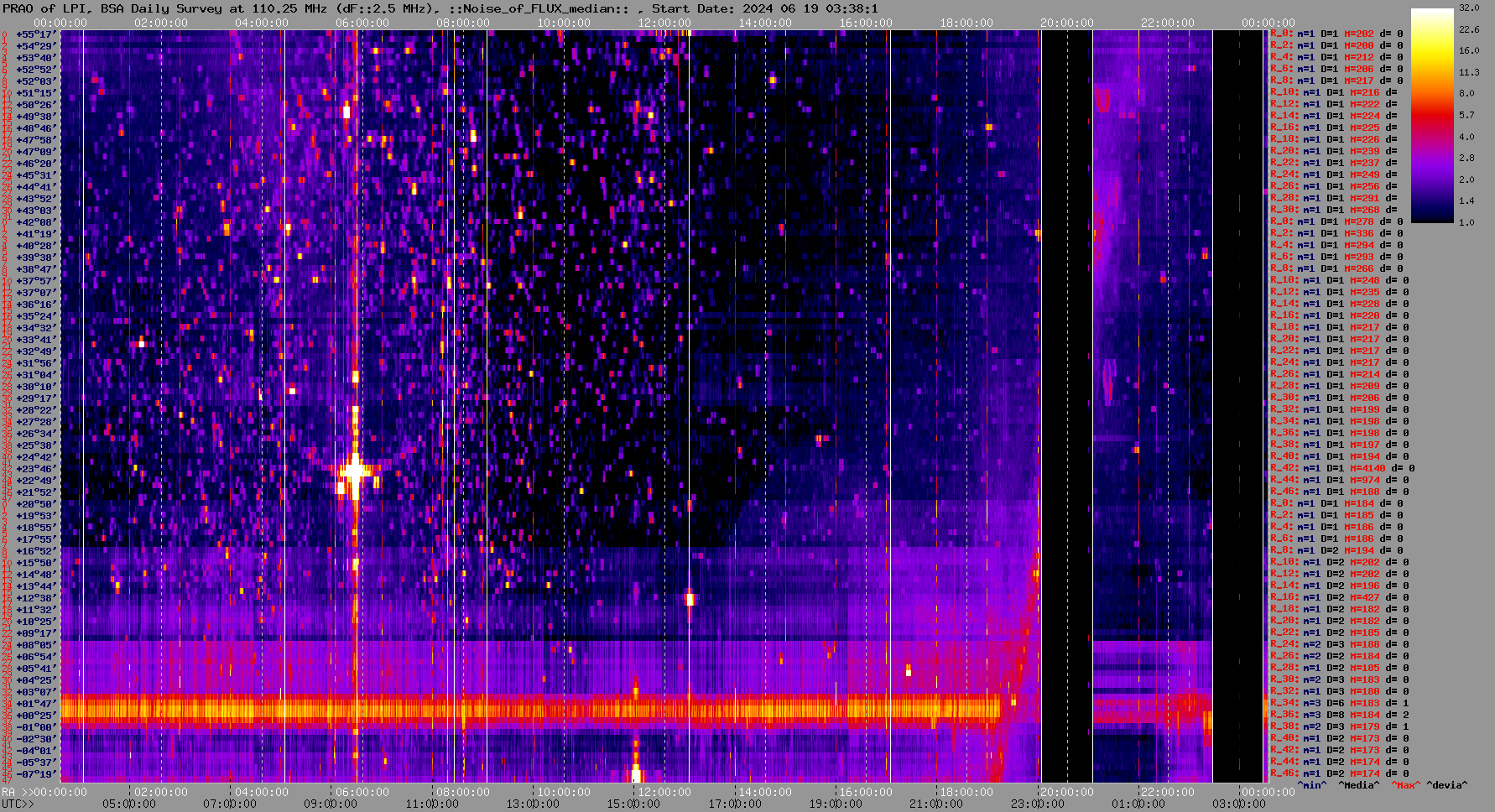
Task: Click the 'Start Date: 2024 06 19 03:38:1' text
Action: [765, 8]
